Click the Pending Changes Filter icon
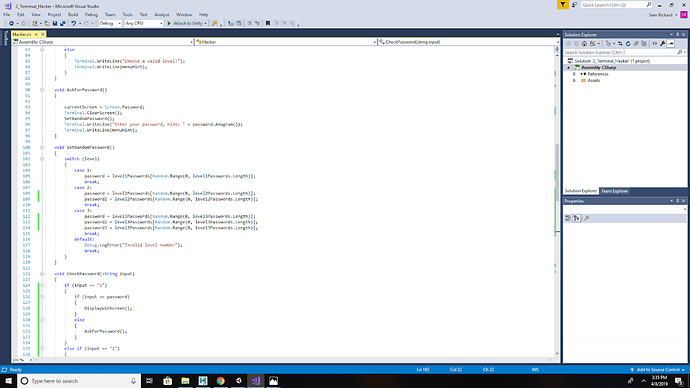690x388 pixels. [609, 44]
